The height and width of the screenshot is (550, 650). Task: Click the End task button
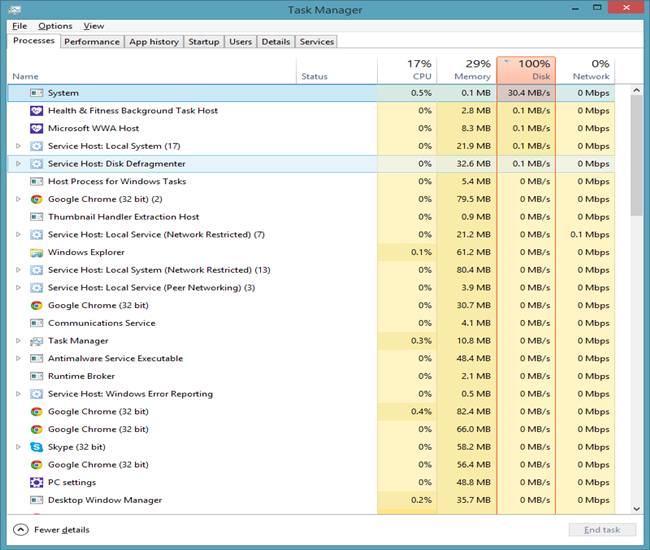click(x=601, y=530)
